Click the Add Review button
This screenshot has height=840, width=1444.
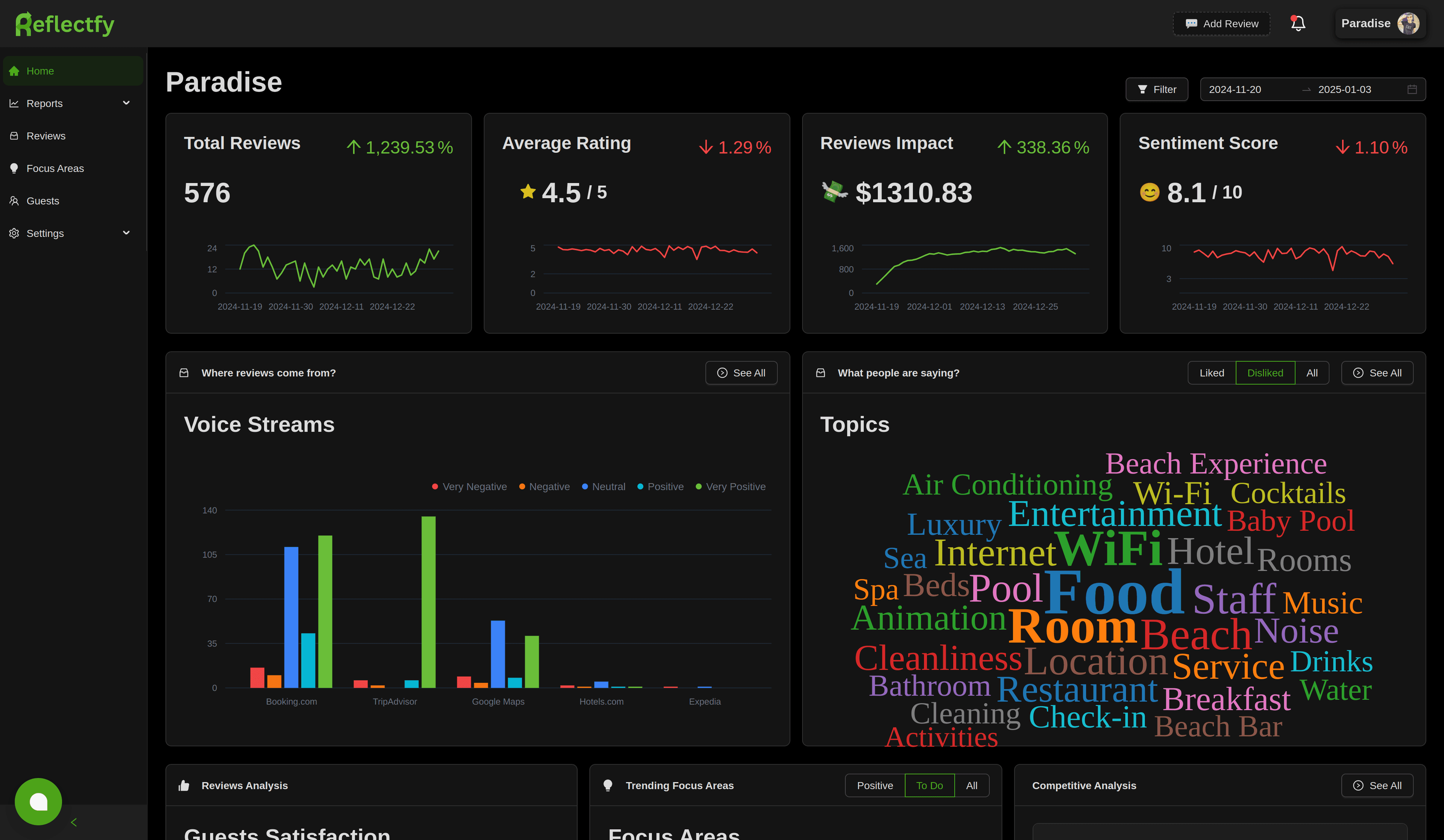[x=1221, y=23]
